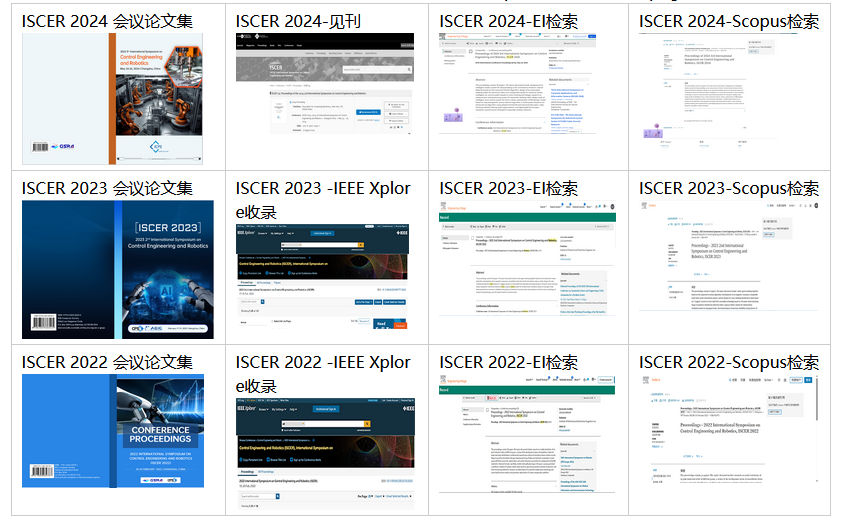Select the heading 'ISCER 2022 会议论文集'
This screenshot has width=849, height=527.
point(107,362)
